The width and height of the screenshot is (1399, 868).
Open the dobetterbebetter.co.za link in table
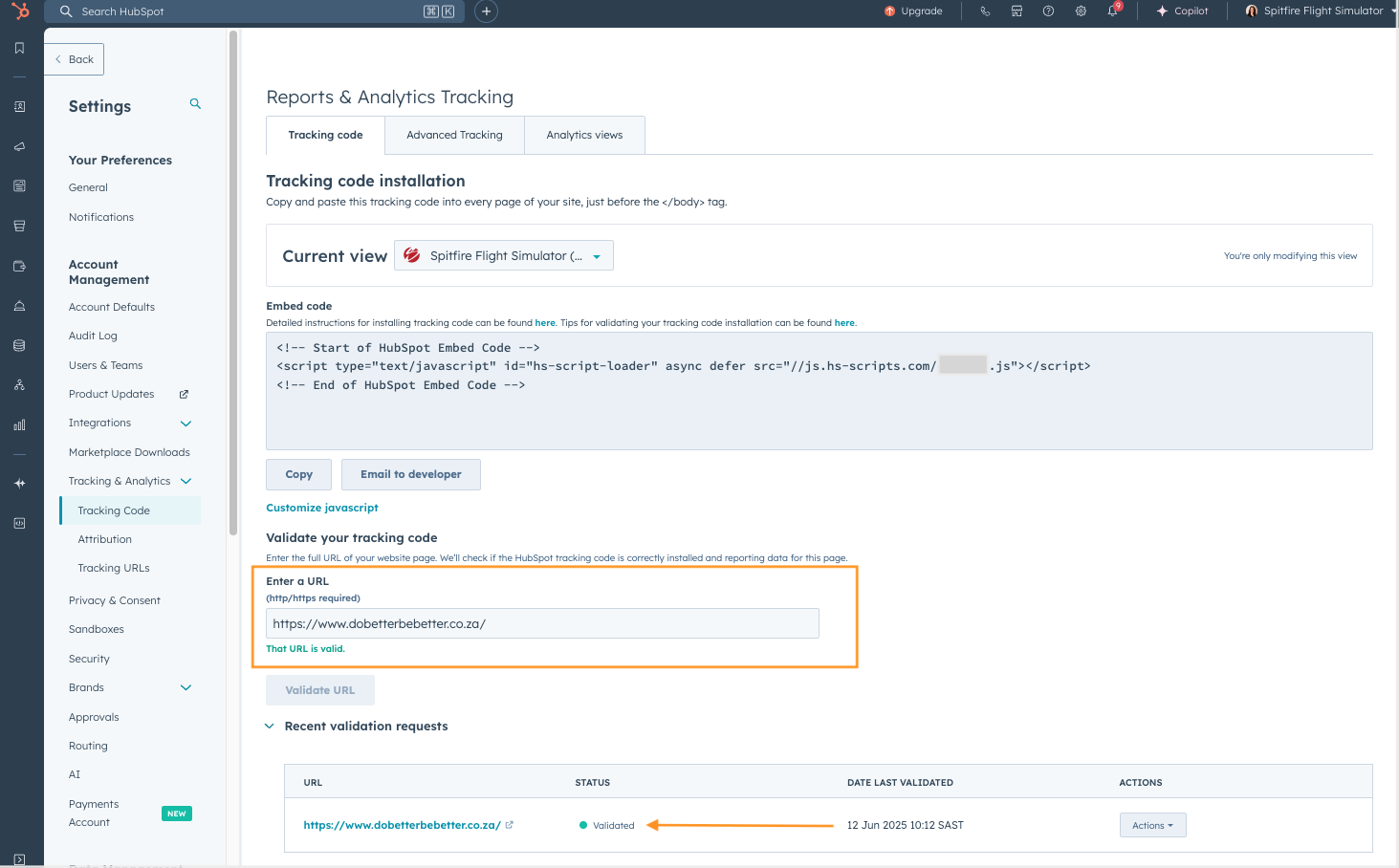402,825
